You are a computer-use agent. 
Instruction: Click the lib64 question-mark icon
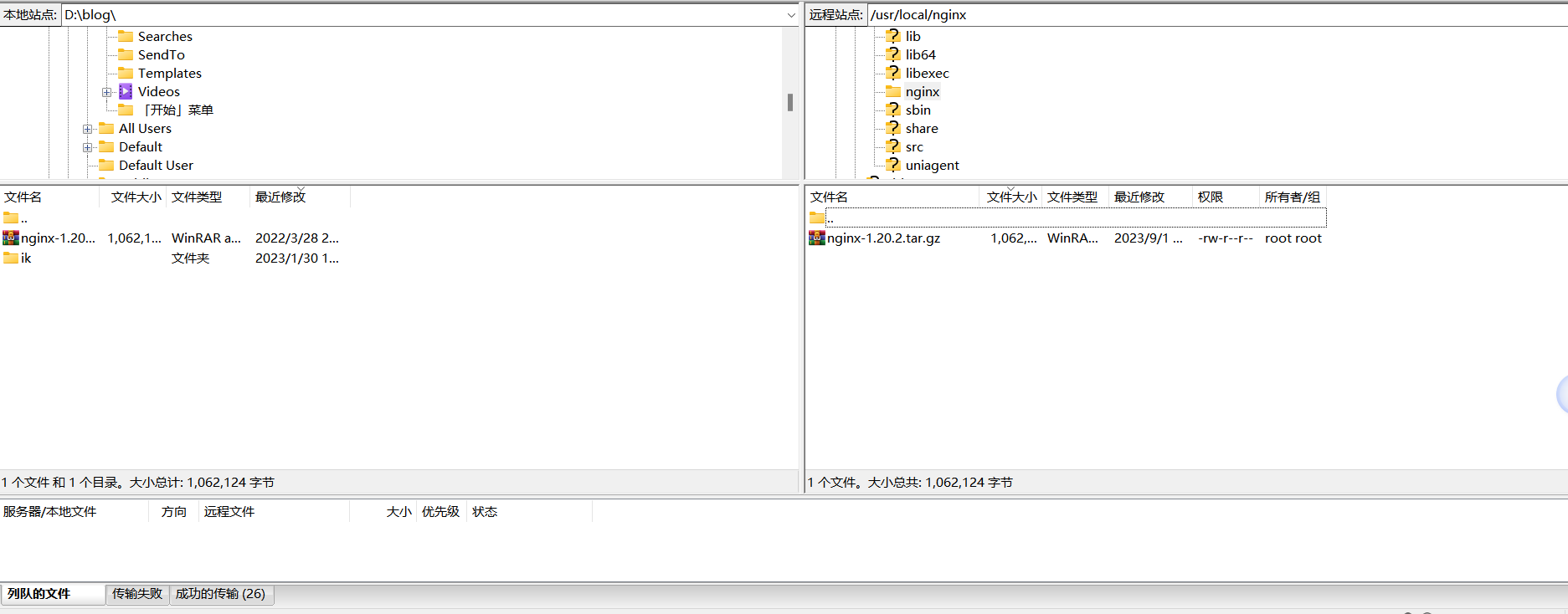click(893, 54)
